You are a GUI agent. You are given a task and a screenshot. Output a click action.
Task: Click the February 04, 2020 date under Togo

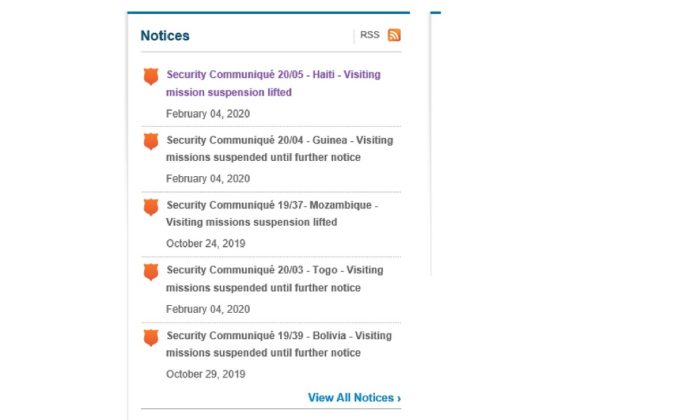208,309
